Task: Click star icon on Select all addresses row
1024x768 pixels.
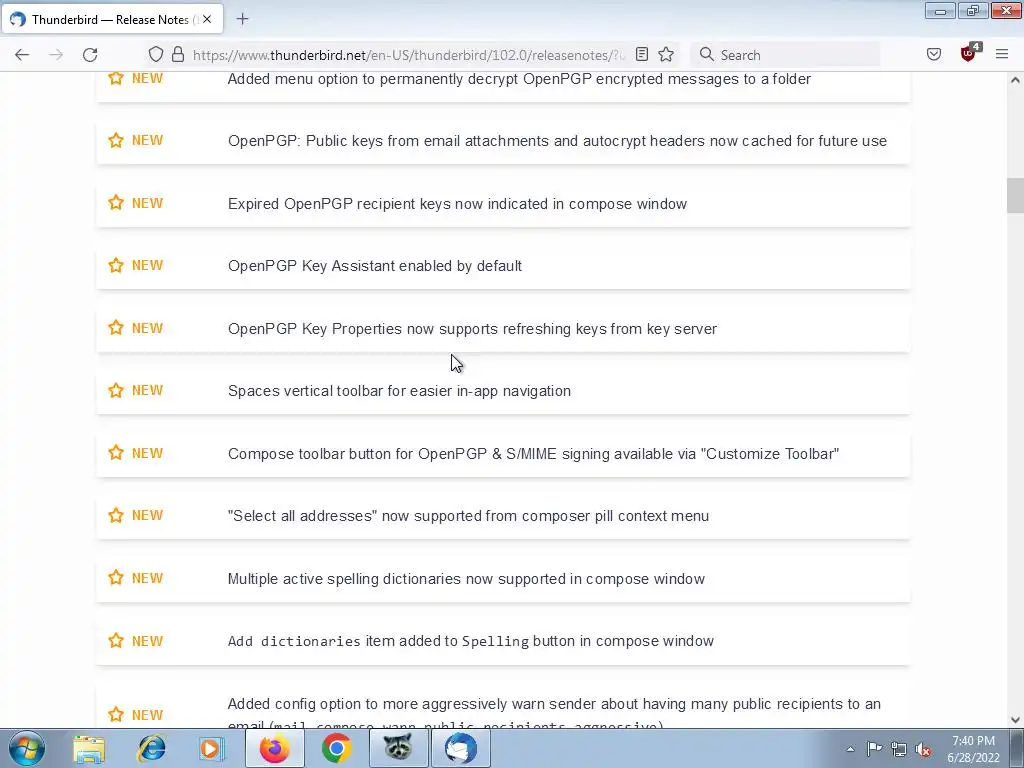Action: click(x=116, y=515)
